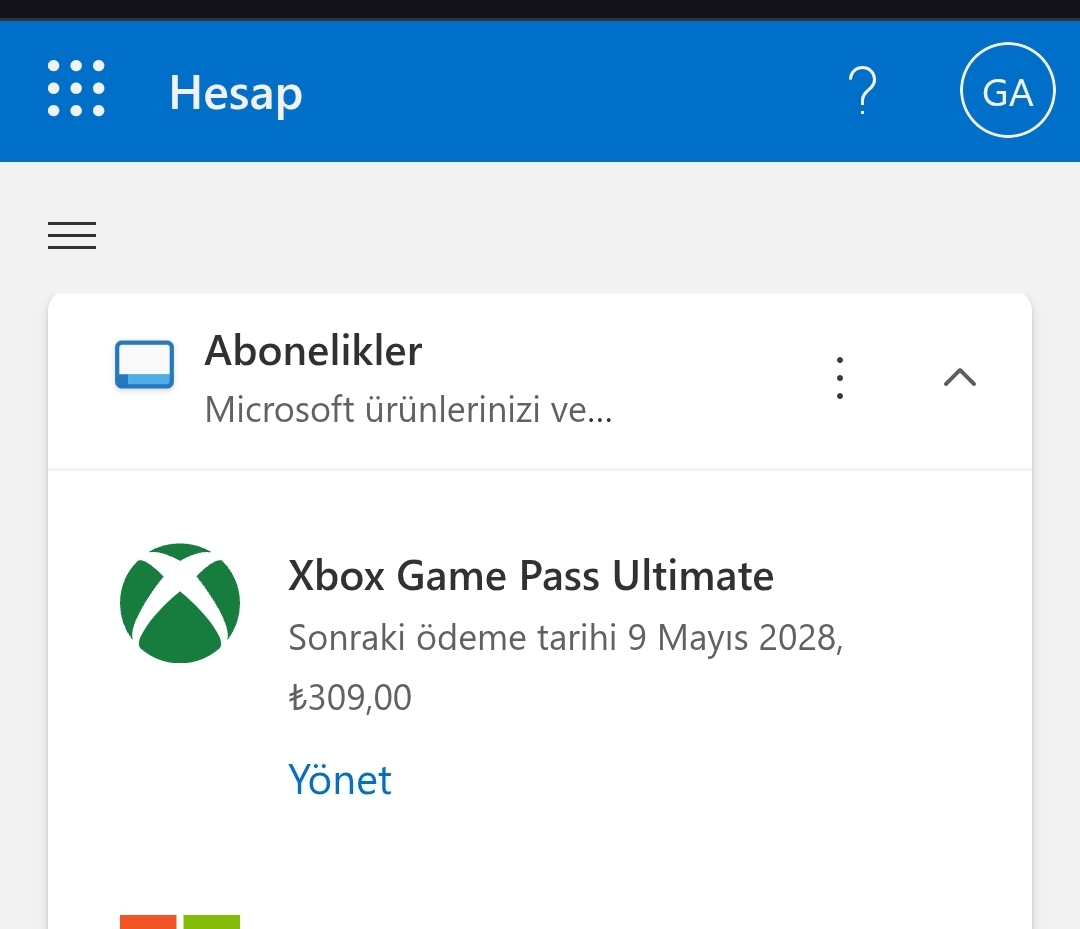The height and width of the screenshot is (929, 1080).
Task: Click the green tile of Microsoft logo
Action: coord(211,922)
